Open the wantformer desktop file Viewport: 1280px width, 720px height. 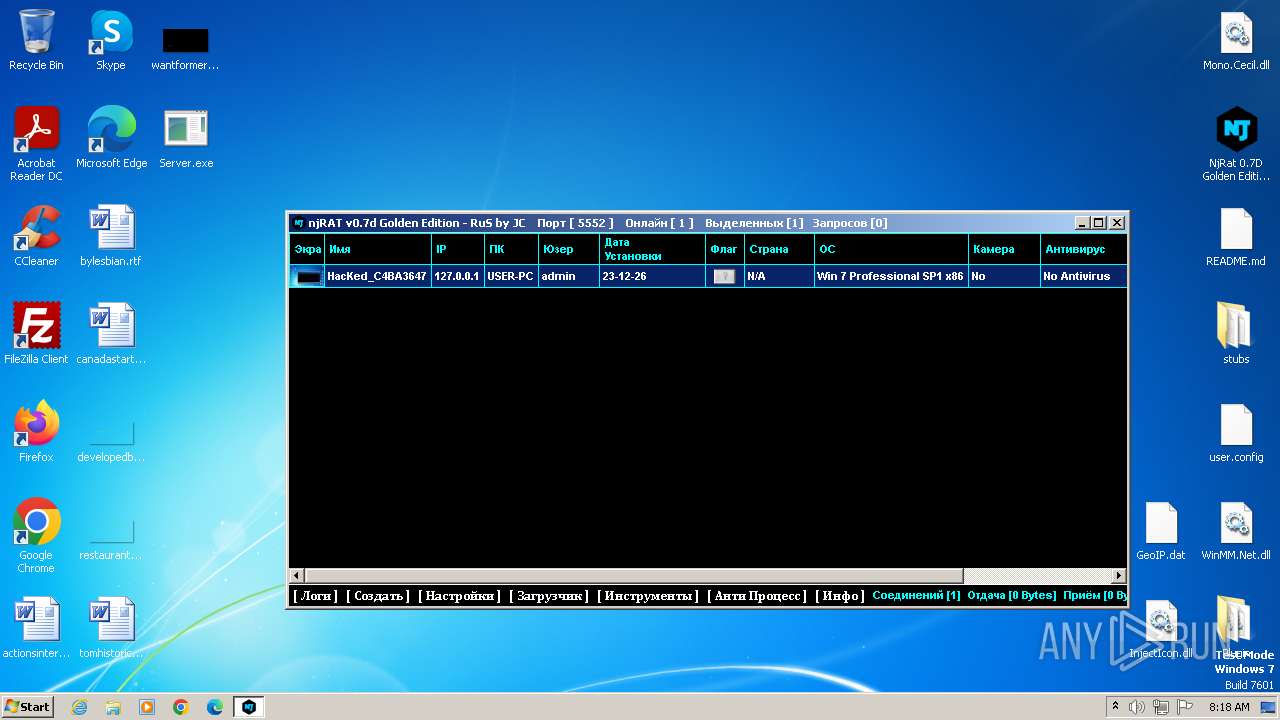pyautogui.click(x=185, y=48)
